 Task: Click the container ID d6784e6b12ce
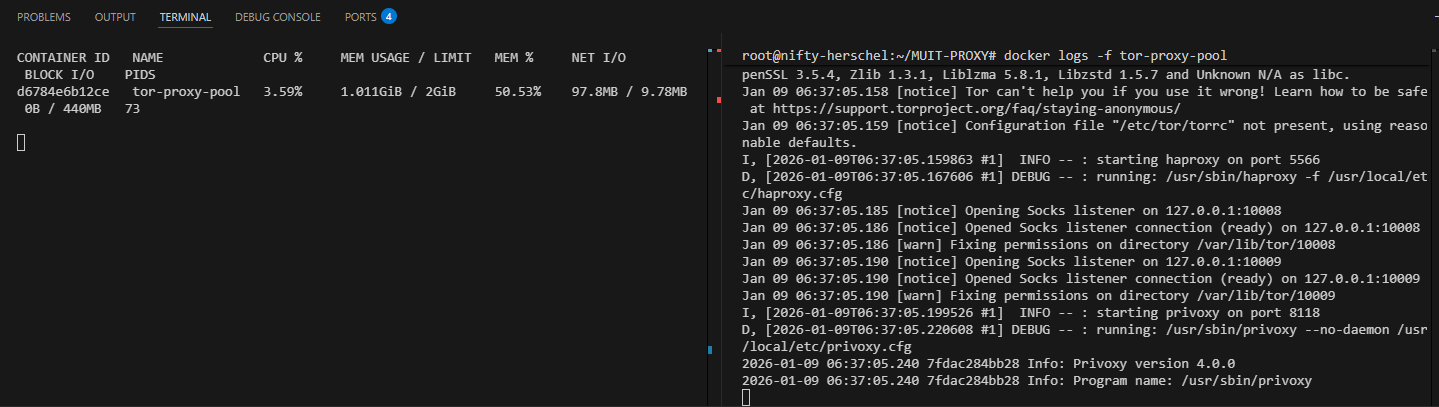[63, 92]
